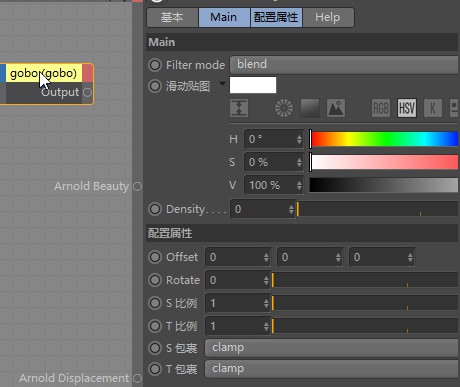Click the H value stepper arrows
This screenshot has width=460, height=387.
(x=299, y=139)
